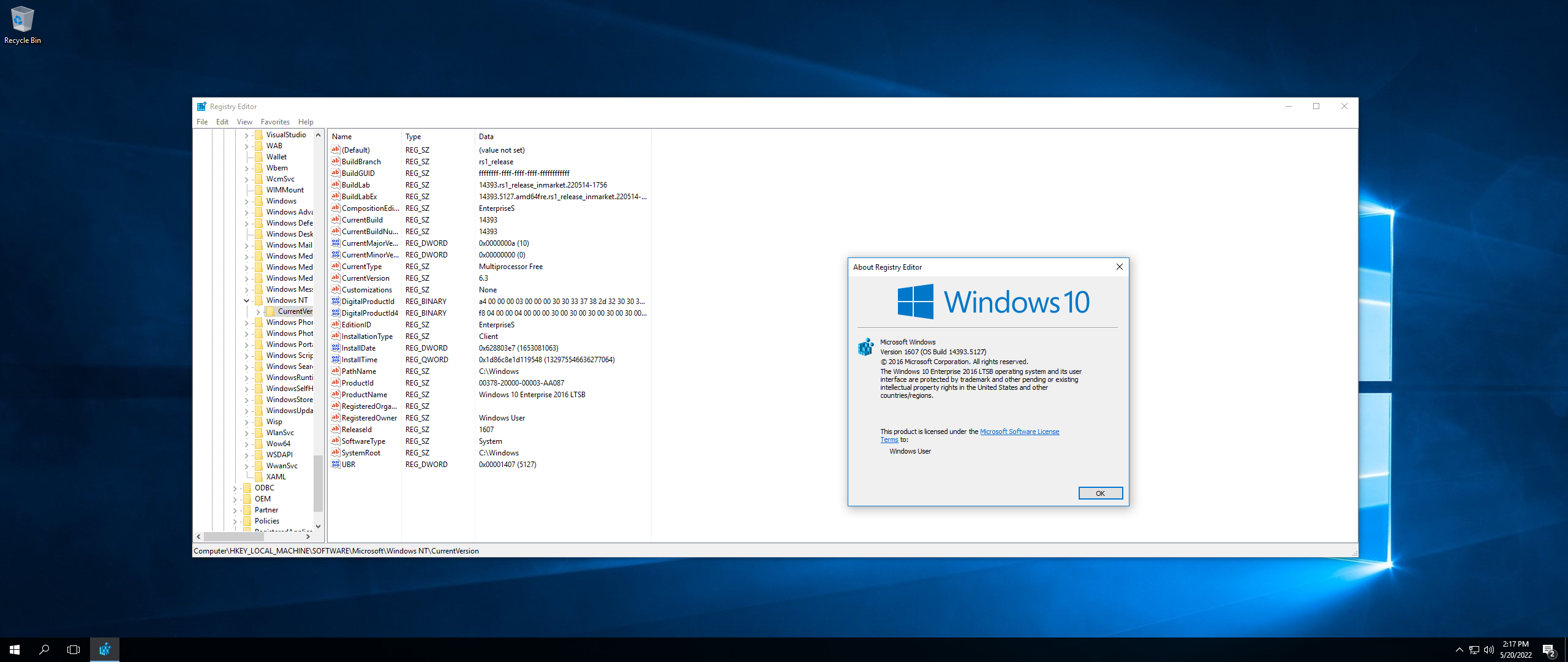Screen dimensions: 1568x662
Task: Click the volume speaker tray icon
Action: (1488, 650)
